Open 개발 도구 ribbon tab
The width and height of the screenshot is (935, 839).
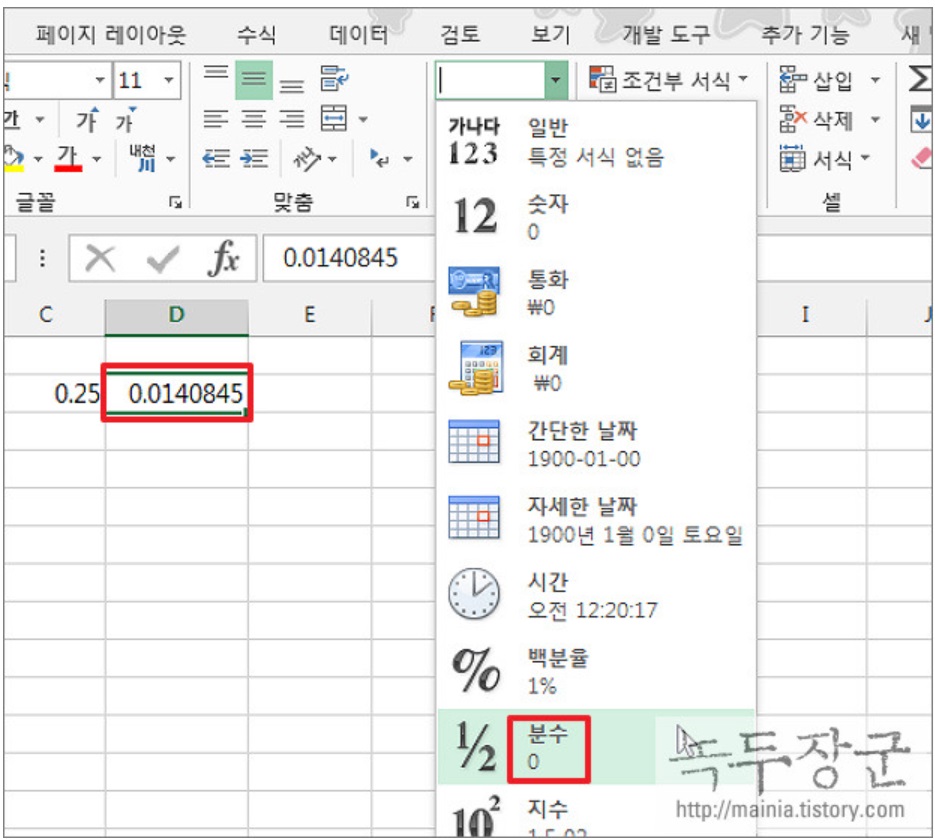click(666, 35)
